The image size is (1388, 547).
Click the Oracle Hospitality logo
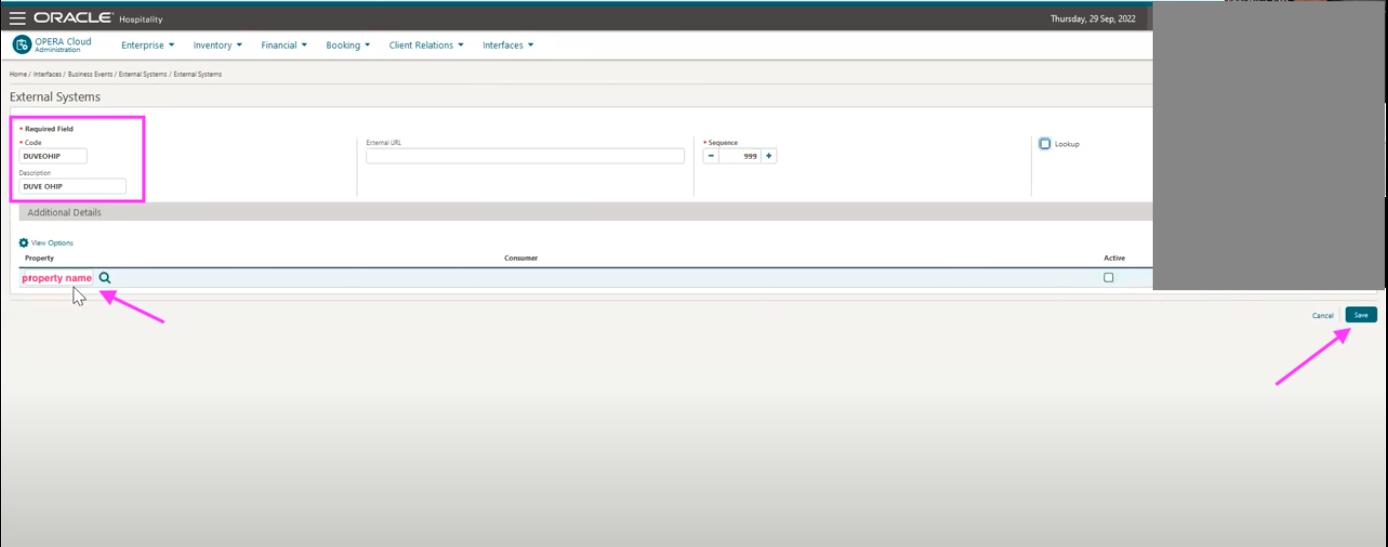point(98,19)
